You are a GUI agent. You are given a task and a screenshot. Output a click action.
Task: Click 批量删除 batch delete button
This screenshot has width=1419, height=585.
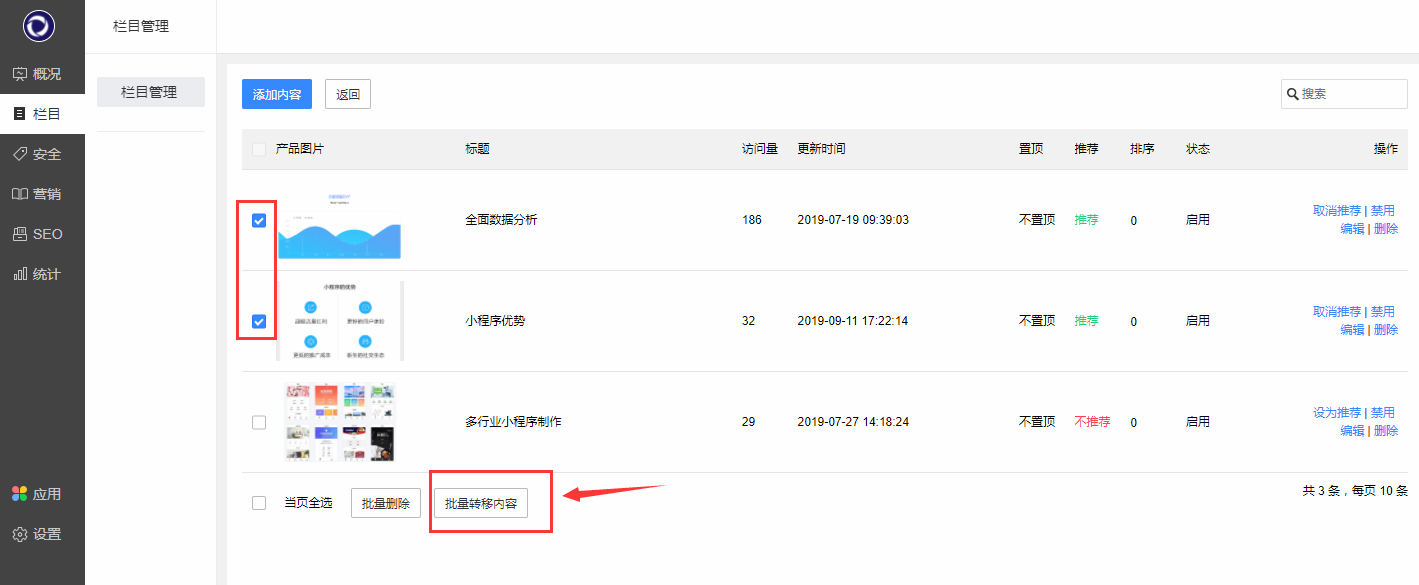[x=386, y=504]
